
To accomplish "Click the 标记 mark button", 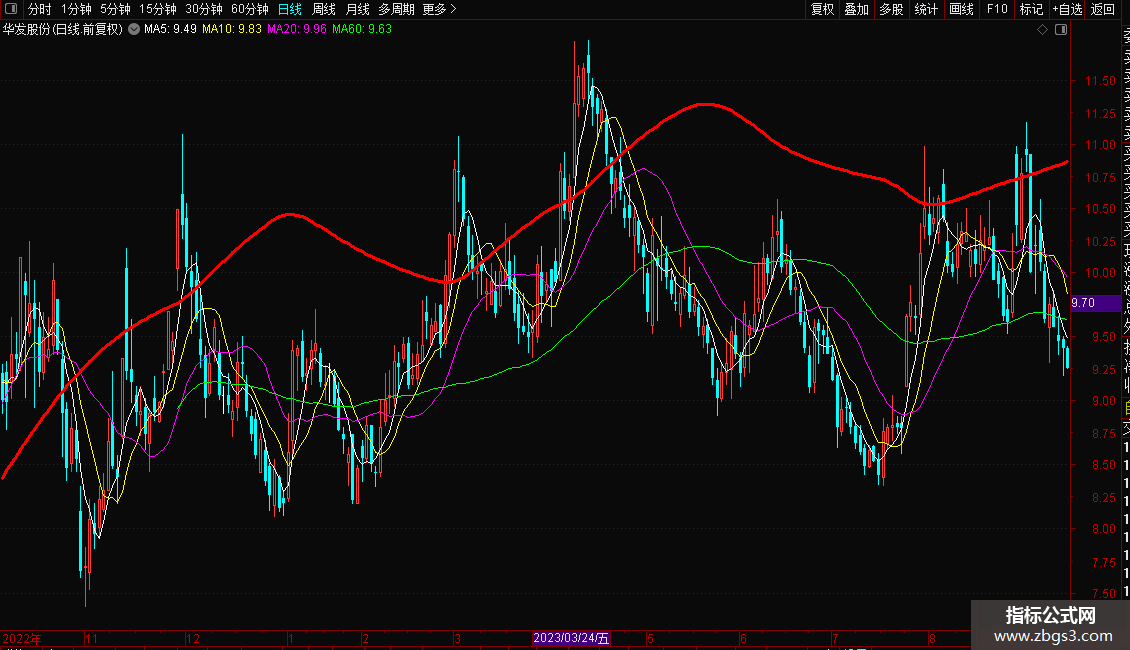I will pyautogui.click(x=1031, y=9).
